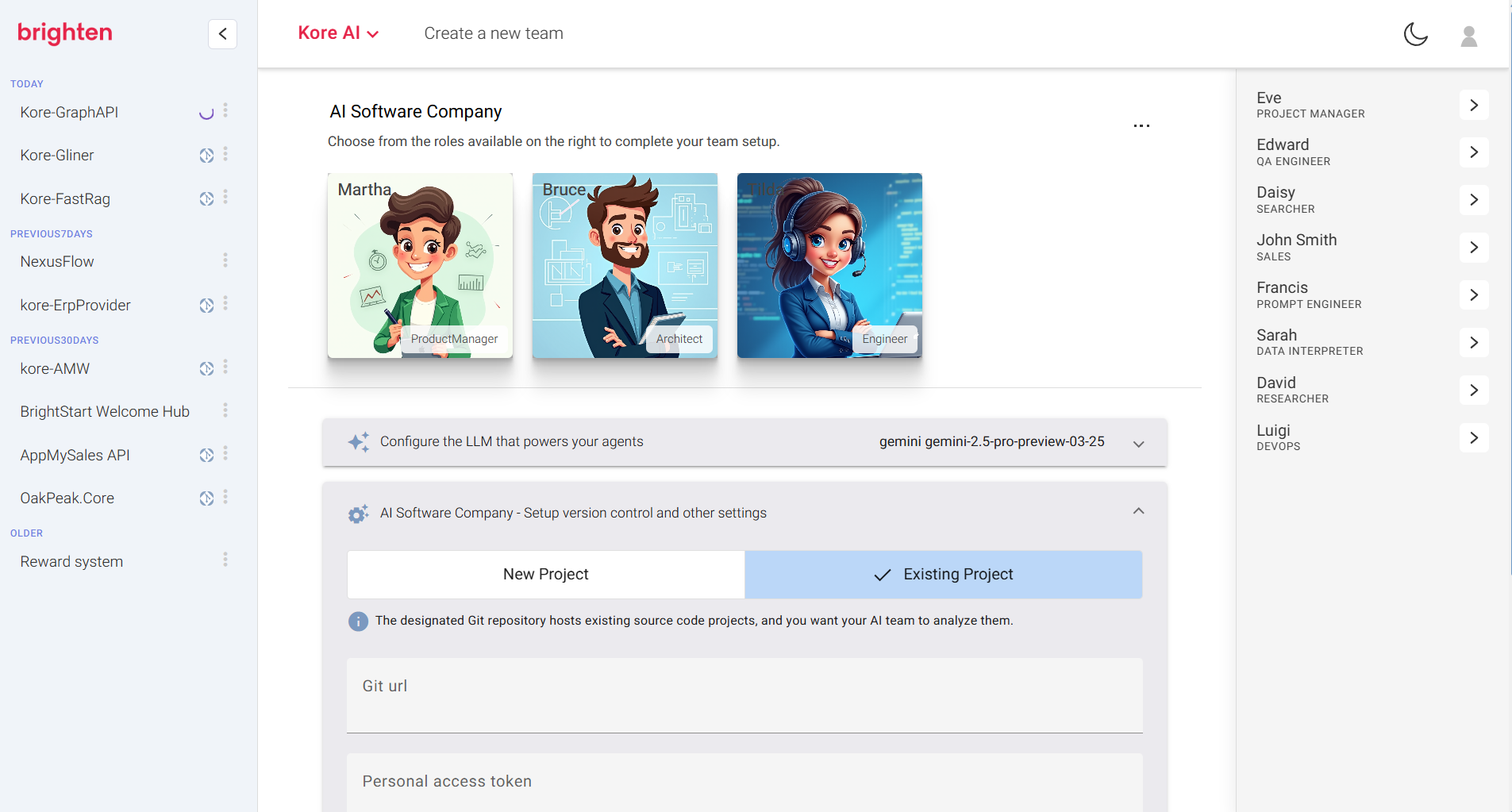Open the Kore-Gliner team

click(x=57, y=156)
